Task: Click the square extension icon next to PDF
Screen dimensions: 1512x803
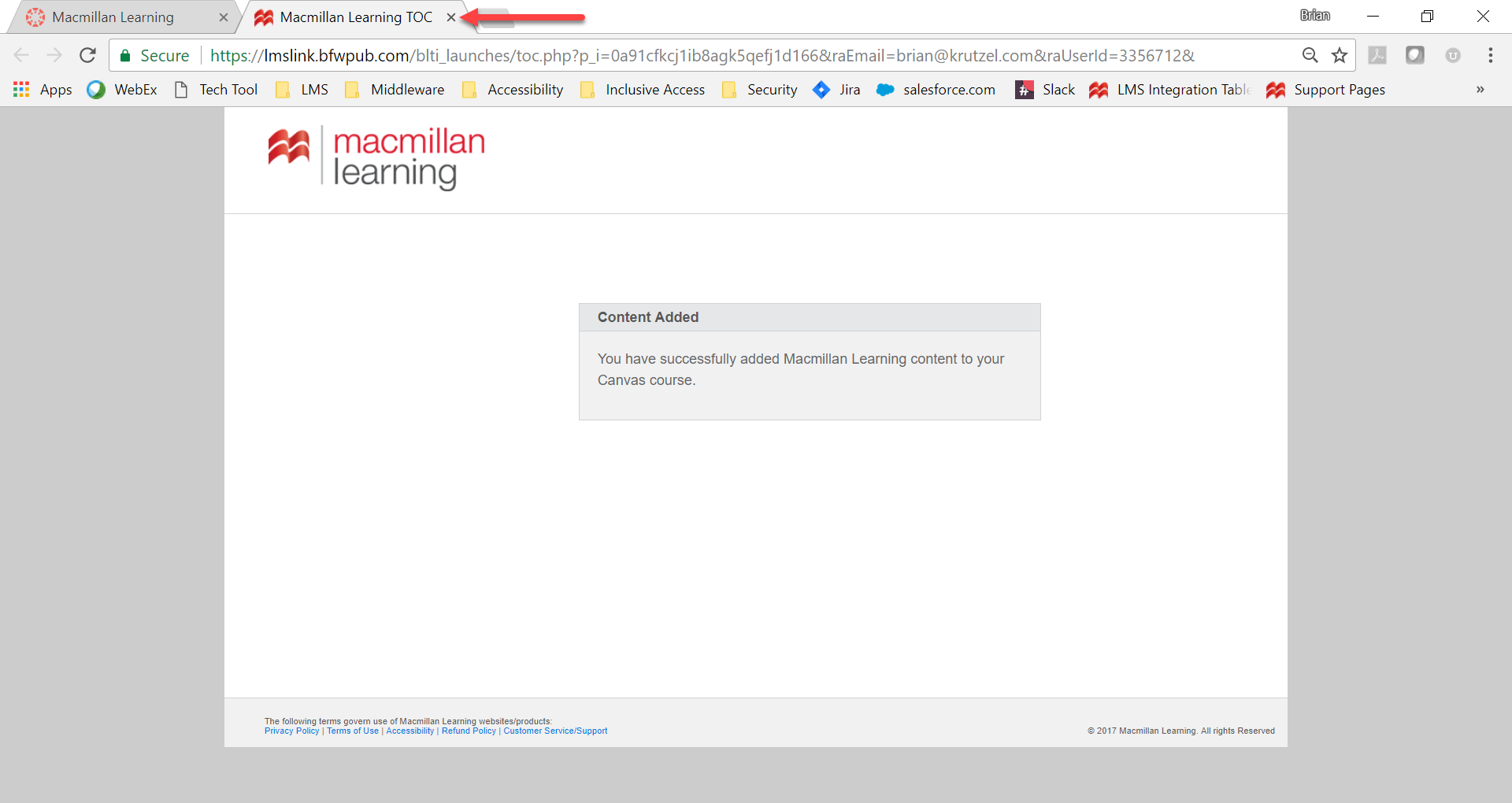Action: 1415,55
